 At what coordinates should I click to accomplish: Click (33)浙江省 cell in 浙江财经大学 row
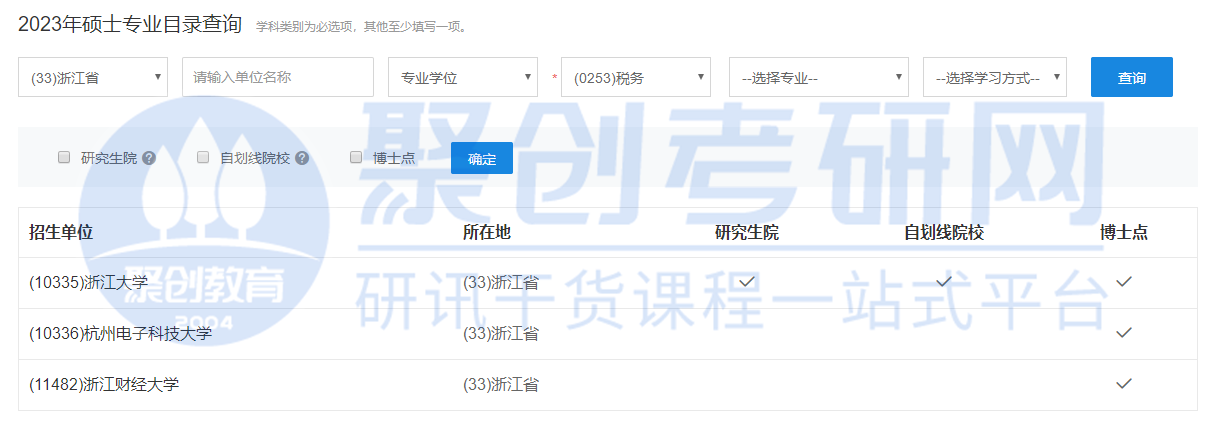pyautogui.click(x=501, y=384)
